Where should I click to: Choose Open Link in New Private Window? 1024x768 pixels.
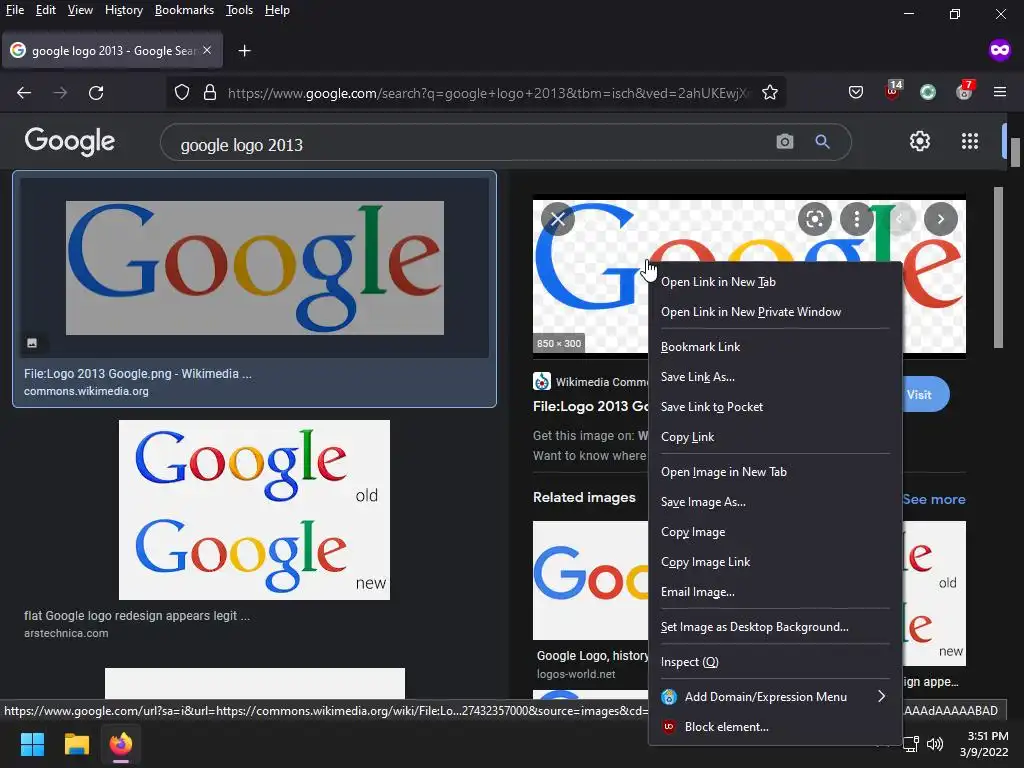[775, 312]
